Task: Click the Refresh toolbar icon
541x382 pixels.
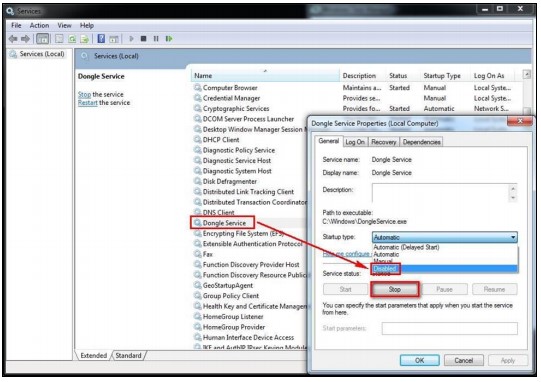Action: coord(72,39)
